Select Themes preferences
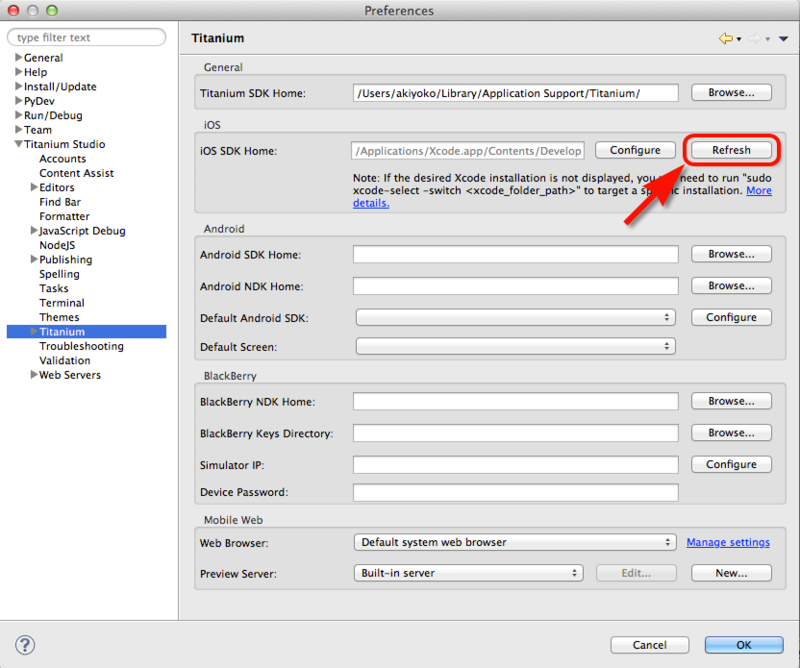 [x=59, y=317]
